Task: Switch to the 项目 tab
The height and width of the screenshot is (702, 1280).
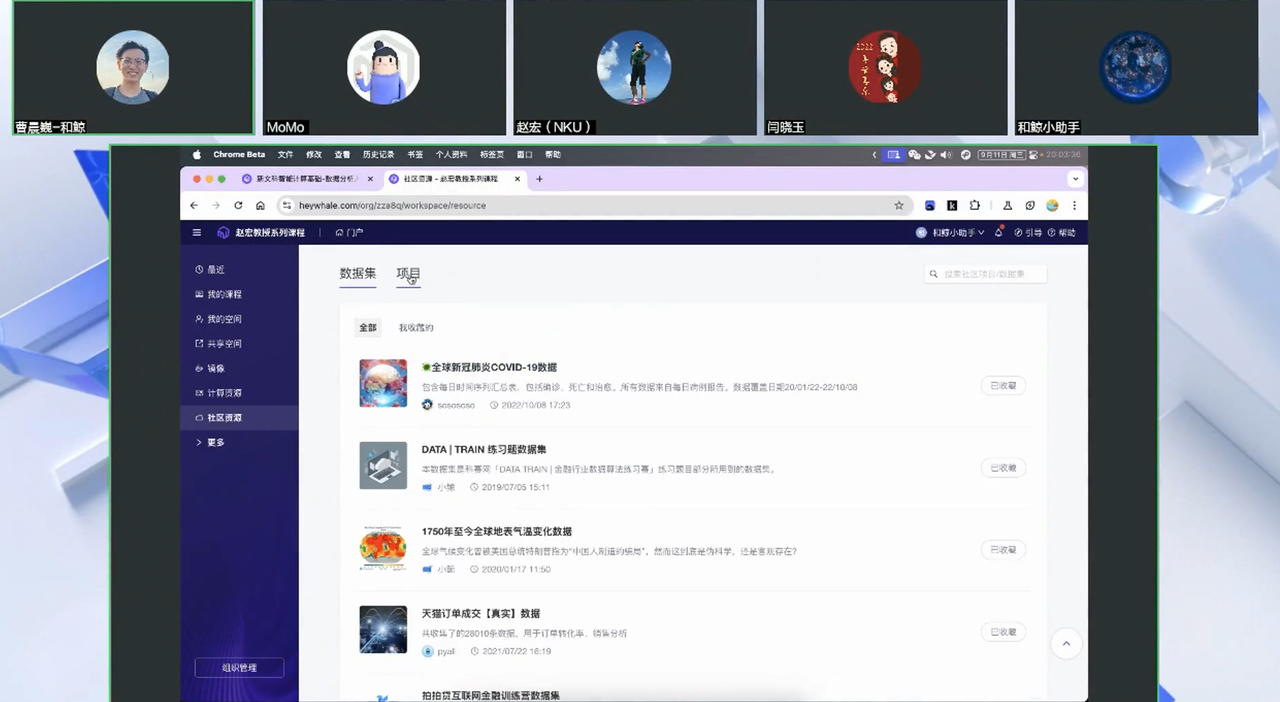Action: point(408,273)
